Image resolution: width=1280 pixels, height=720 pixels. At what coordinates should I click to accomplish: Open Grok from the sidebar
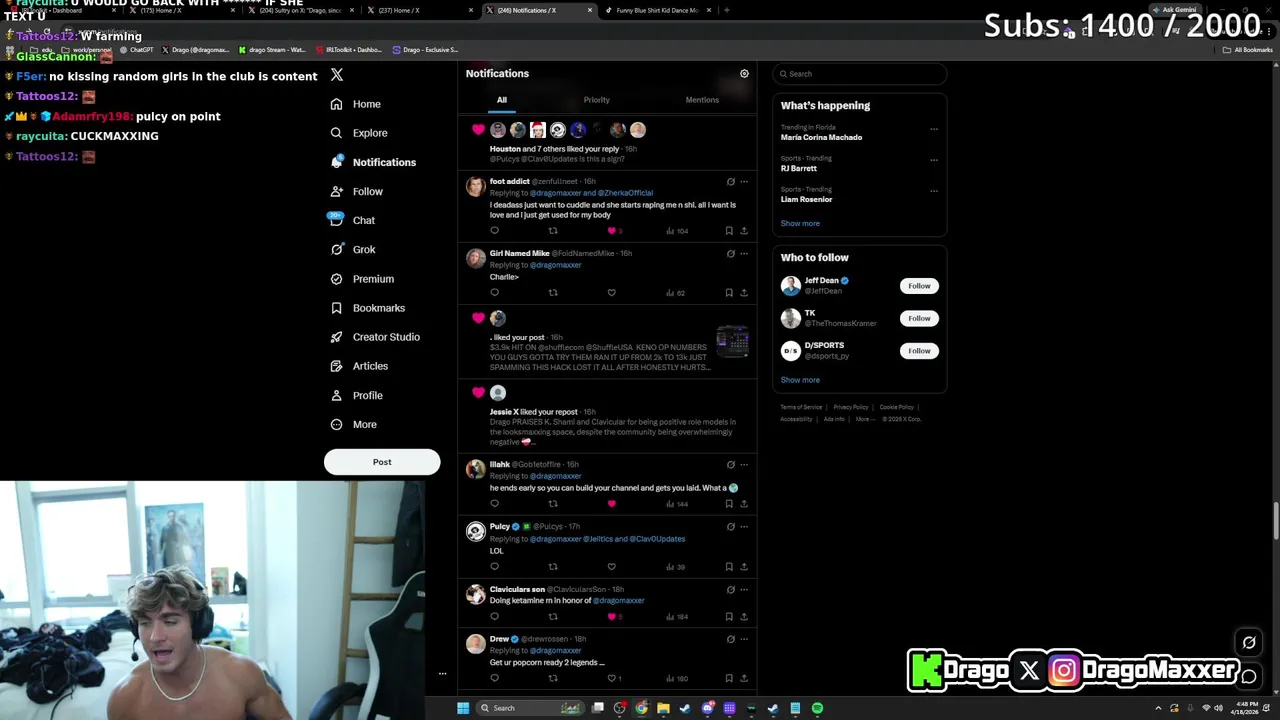click(x=353, y=250)
